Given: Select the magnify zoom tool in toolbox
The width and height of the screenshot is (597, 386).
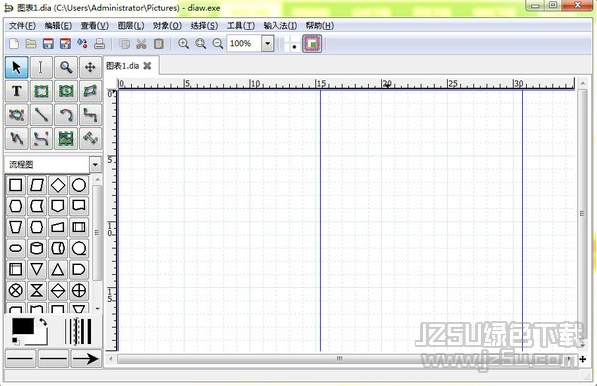Looking at the screenshot, I should click(66, 67).
